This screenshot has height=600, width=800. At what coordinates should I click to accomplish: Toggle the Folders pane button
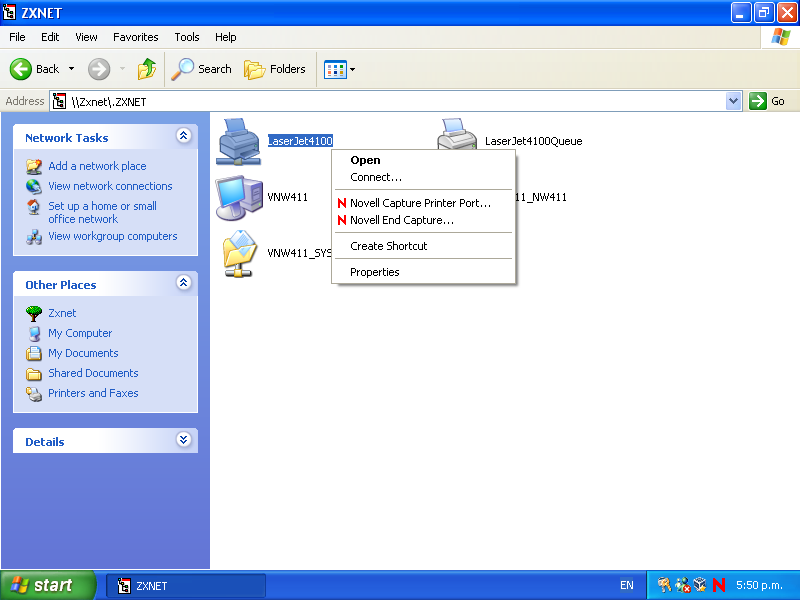click(274, 69)
